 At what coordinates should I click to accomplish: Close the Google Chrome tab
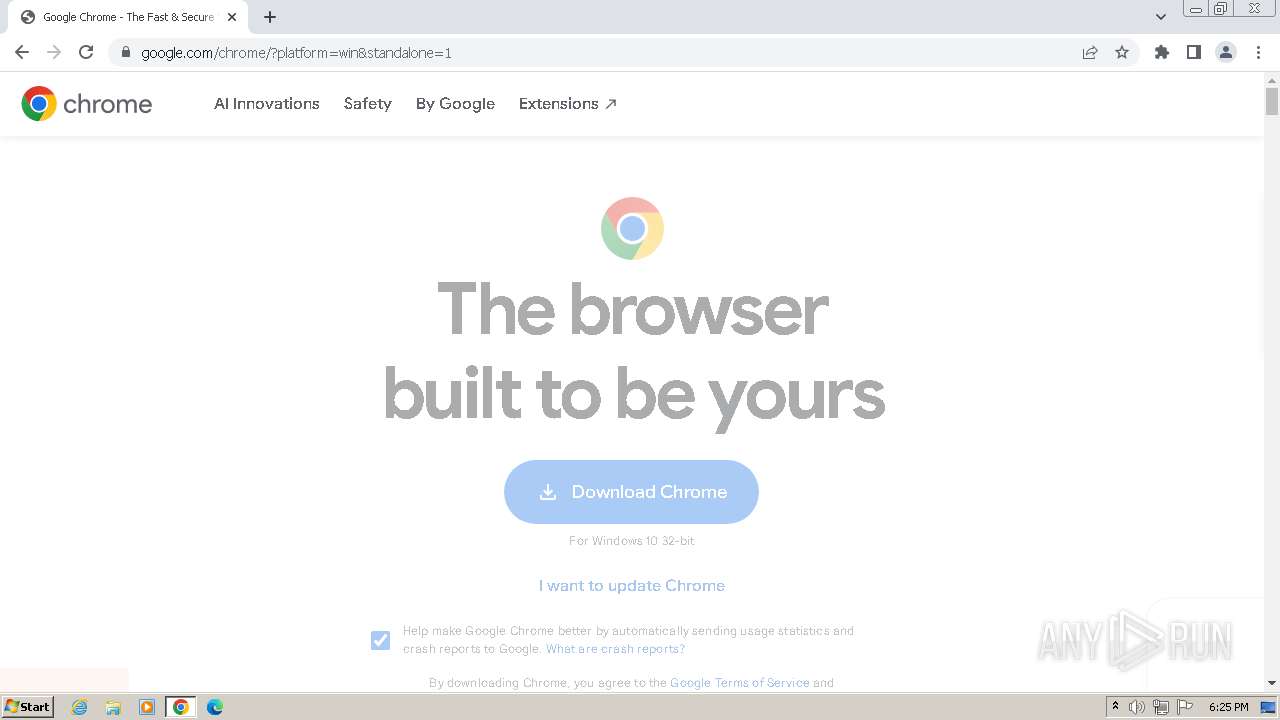pyautogui.click(x=232, y=17)
